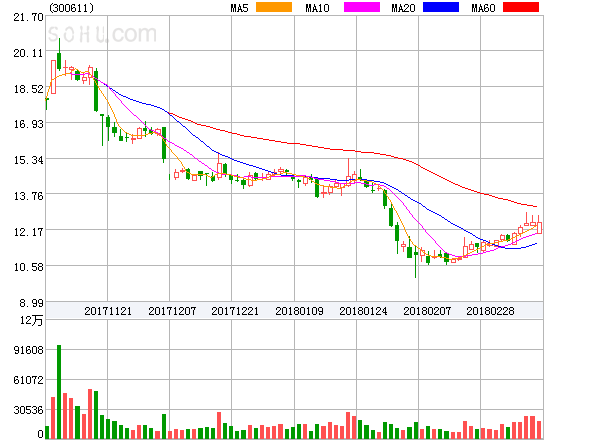Select the MA10 legend label
The image size is (600, 440).
[x=317, y=8]
